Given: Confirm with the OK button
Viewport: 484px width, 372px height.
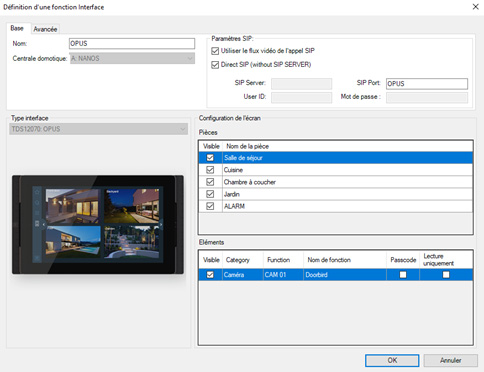Looking at the screenshot, I should 392,360.
